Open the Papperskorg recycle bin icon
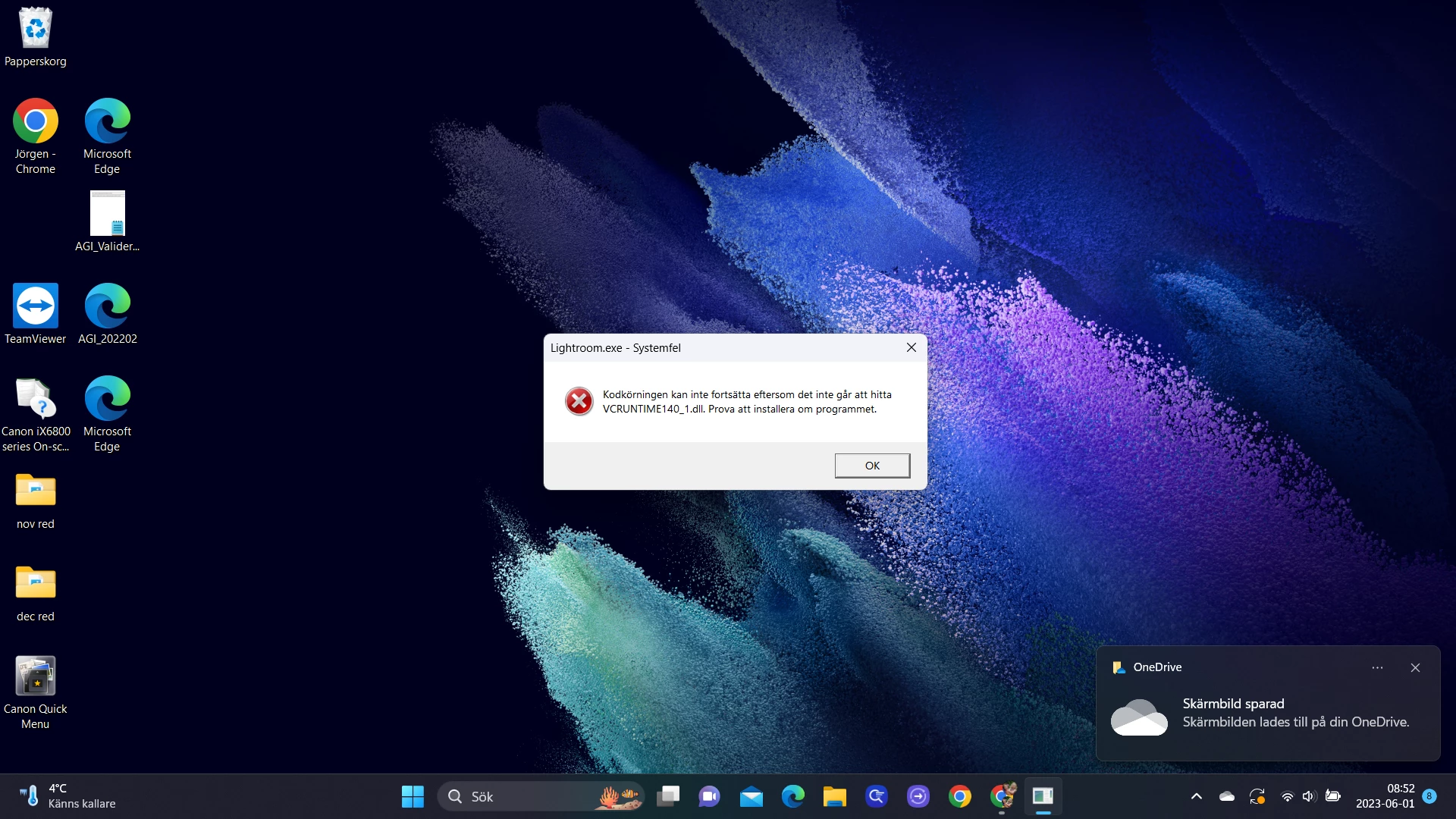Viewport: 1456px width, 819px height. (x=35, y=30)
